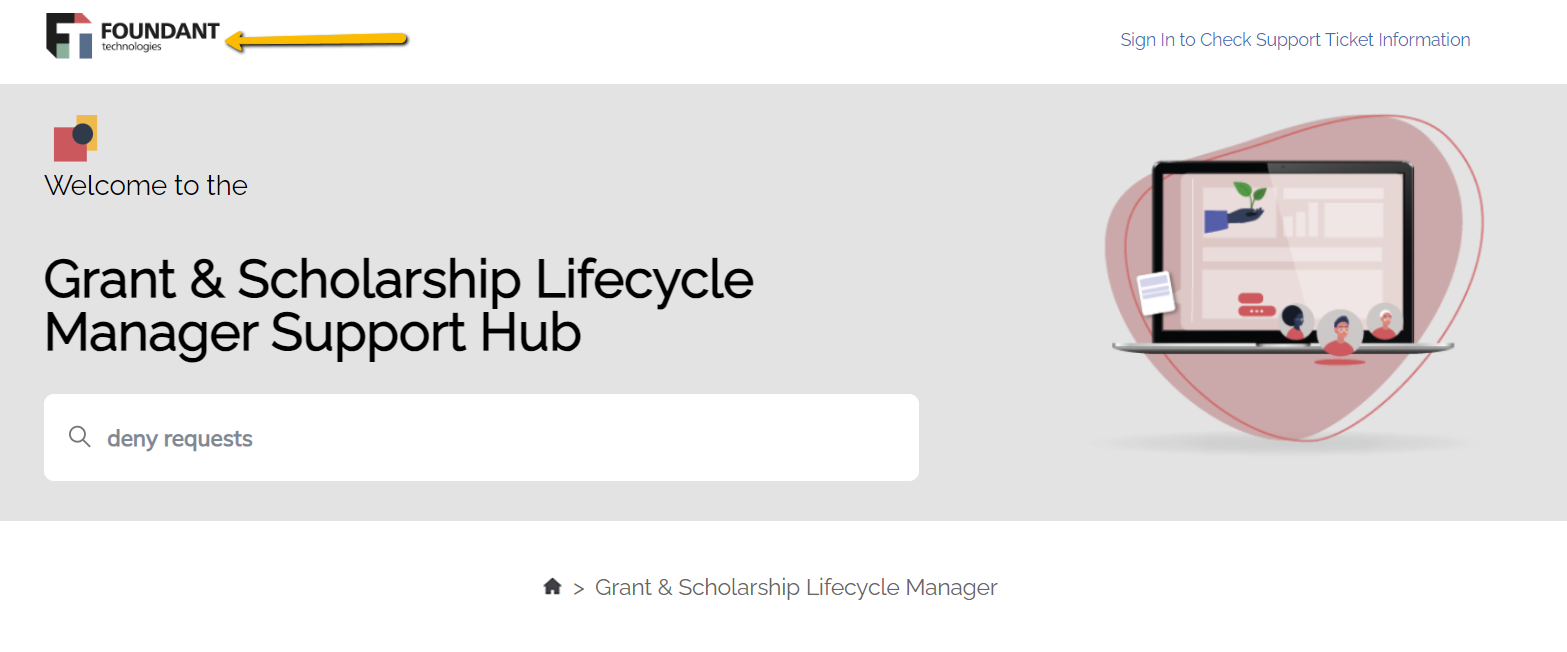This screenshot has height=652, width=1567.
Task: Go to home via breadcrumb house icon
Action: point(552,587)
